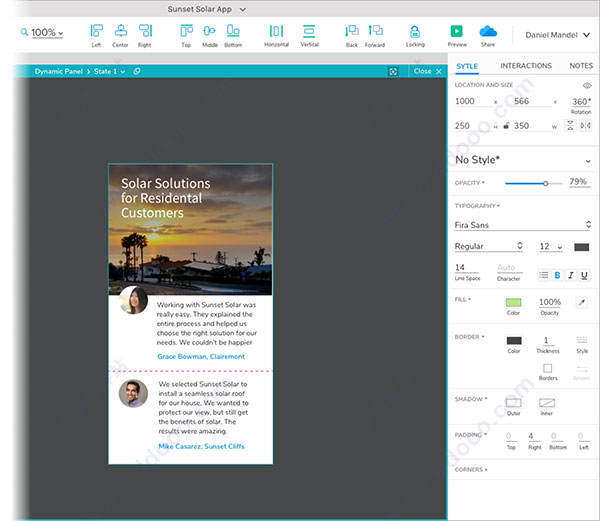Bring widget Forward
The width and height of the screenshot is (600, 521).
click(375, 30)
